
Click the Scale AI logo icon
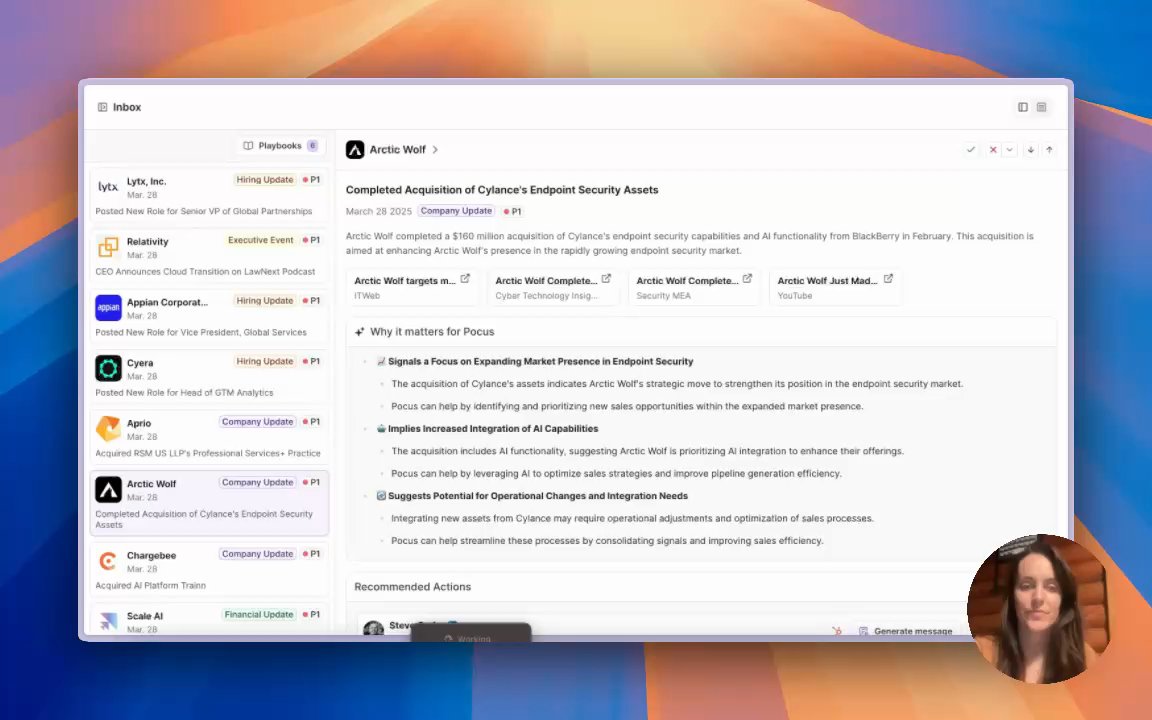pyautogui.click(x=108, y=622)
